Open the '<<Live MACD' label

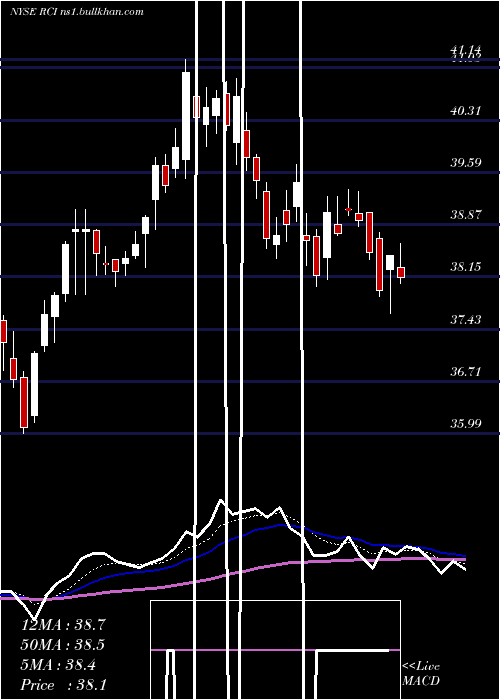click(421, 673)
